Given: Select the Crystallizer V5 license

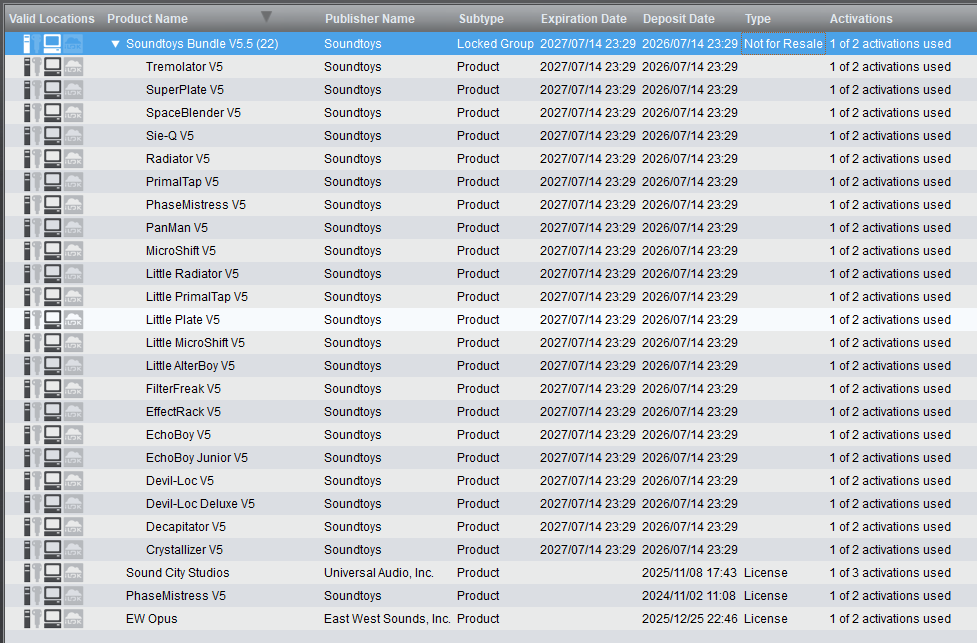Looking at the screenshot, I should [491, 551].
